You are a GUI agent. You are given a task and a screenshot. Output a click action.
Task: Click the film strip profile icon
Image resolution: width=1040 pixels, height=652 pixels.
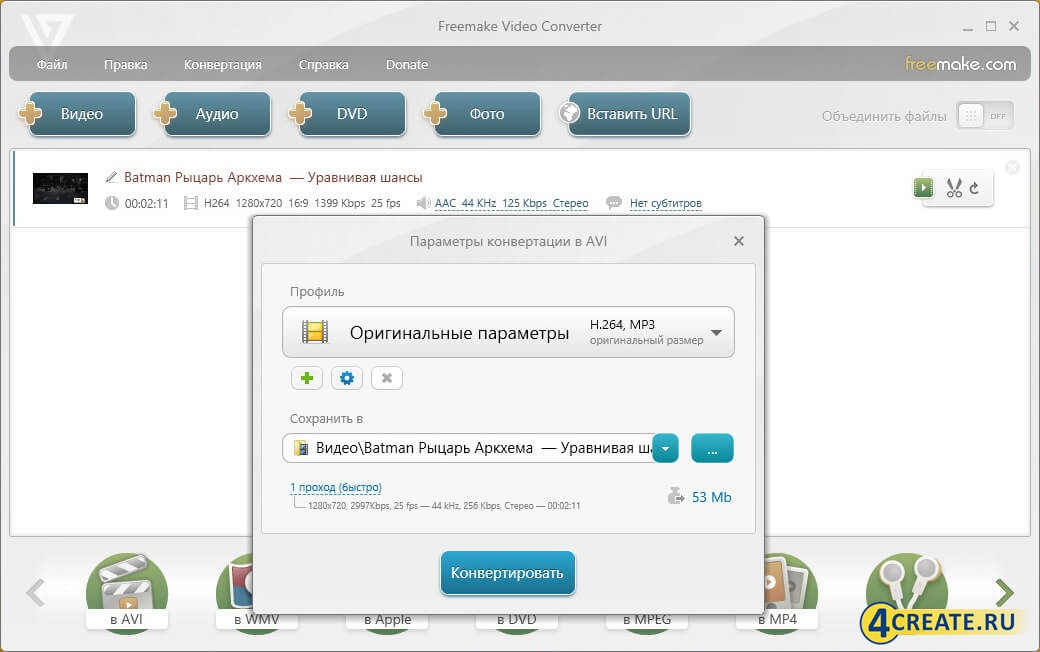pos(315,332)
